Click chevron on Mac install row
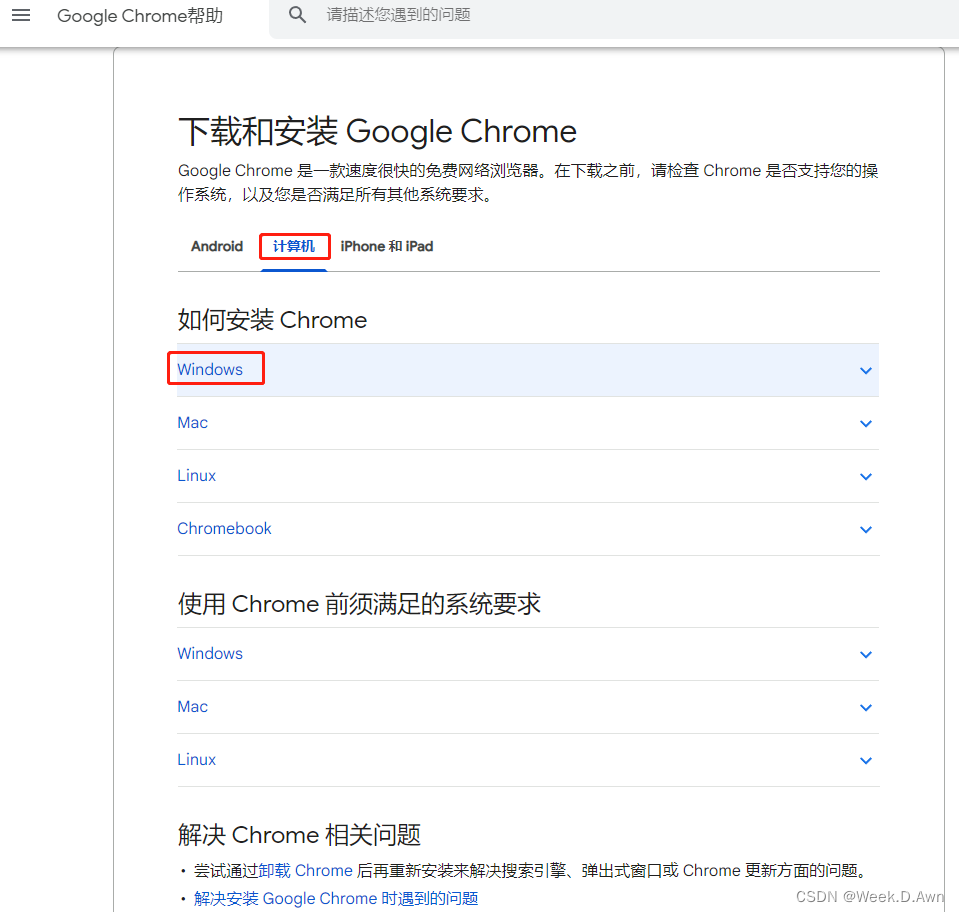959x912 pixels. [865, 424]
